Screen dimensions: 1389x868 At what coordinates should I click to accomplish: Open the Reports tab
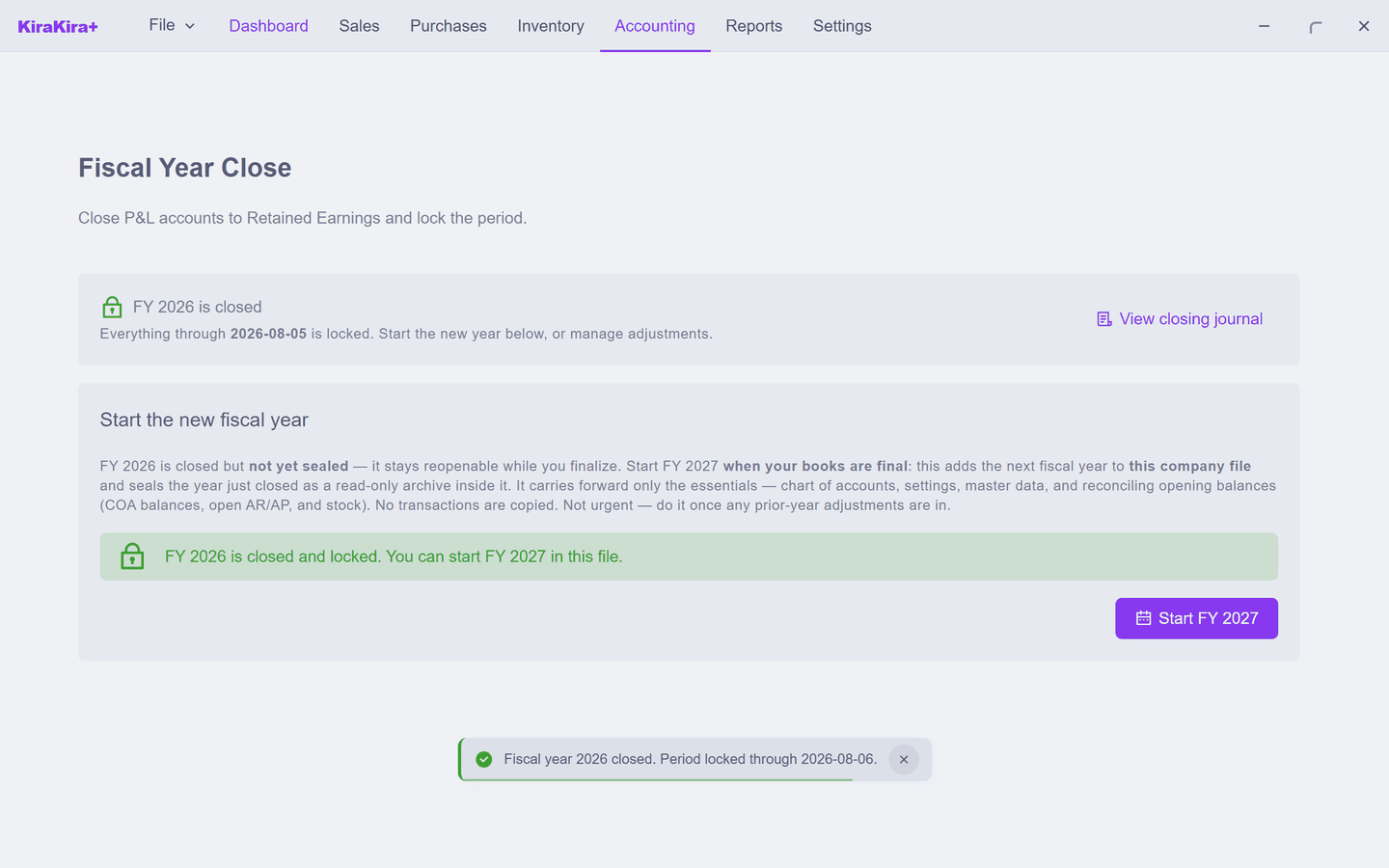click(754, 26)
